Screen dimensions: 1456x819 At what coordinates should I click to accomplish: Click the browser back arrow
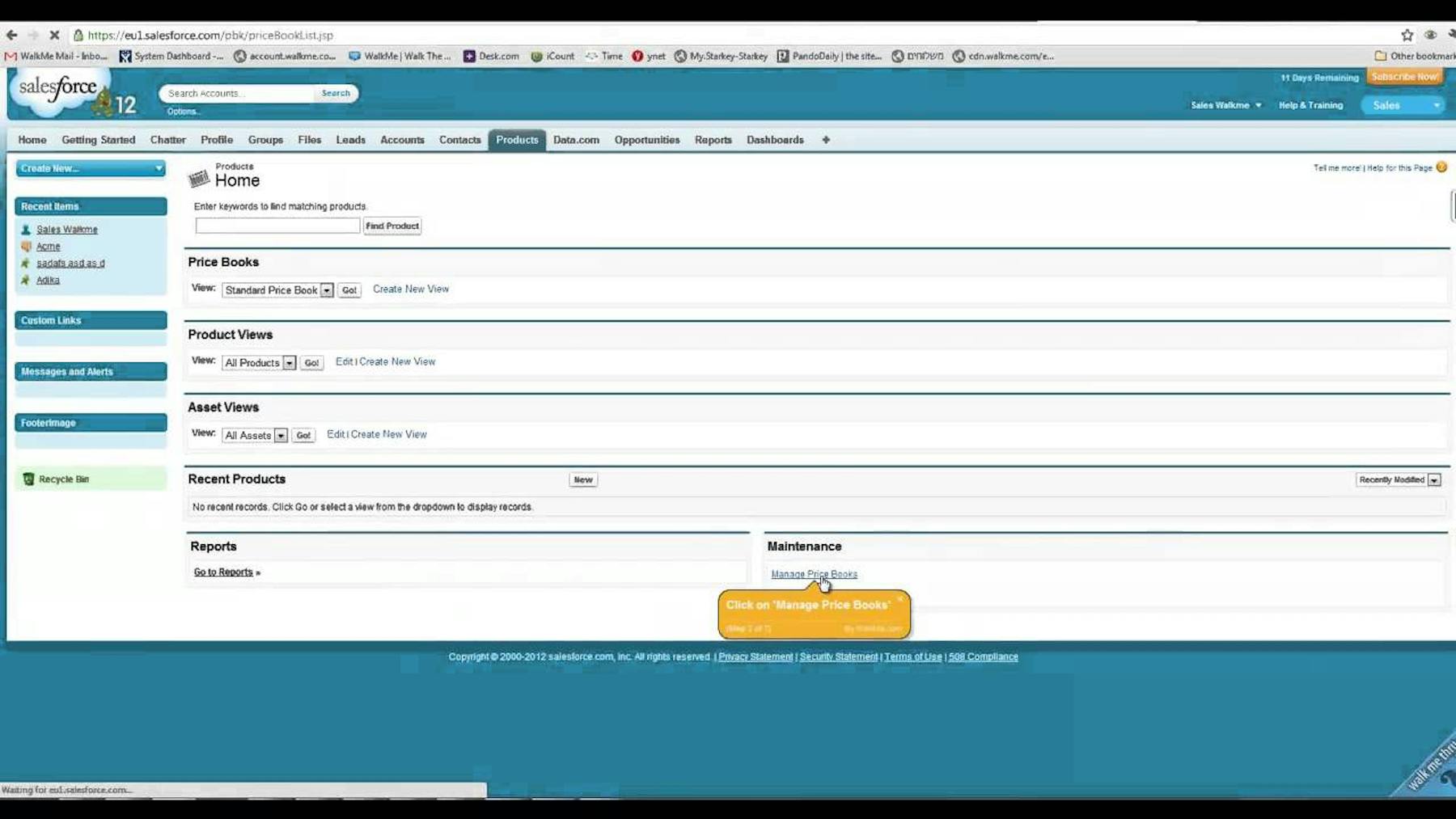coord(11,35)
